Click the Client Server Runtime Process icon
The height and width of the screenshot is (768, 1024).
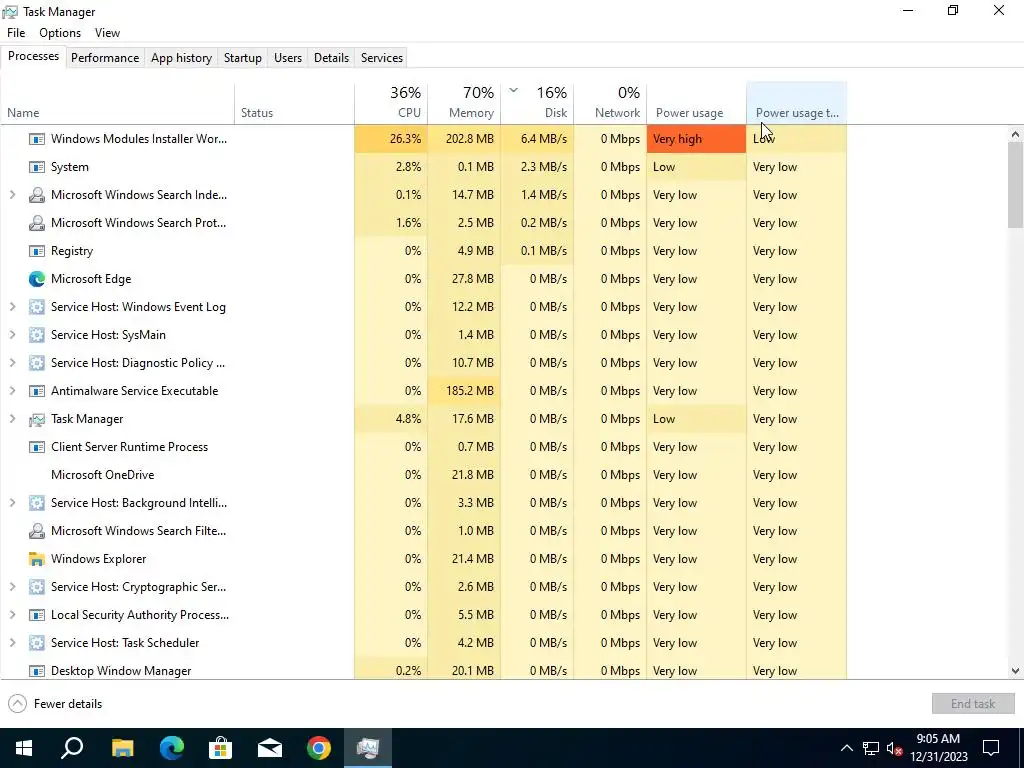(37, 447)
